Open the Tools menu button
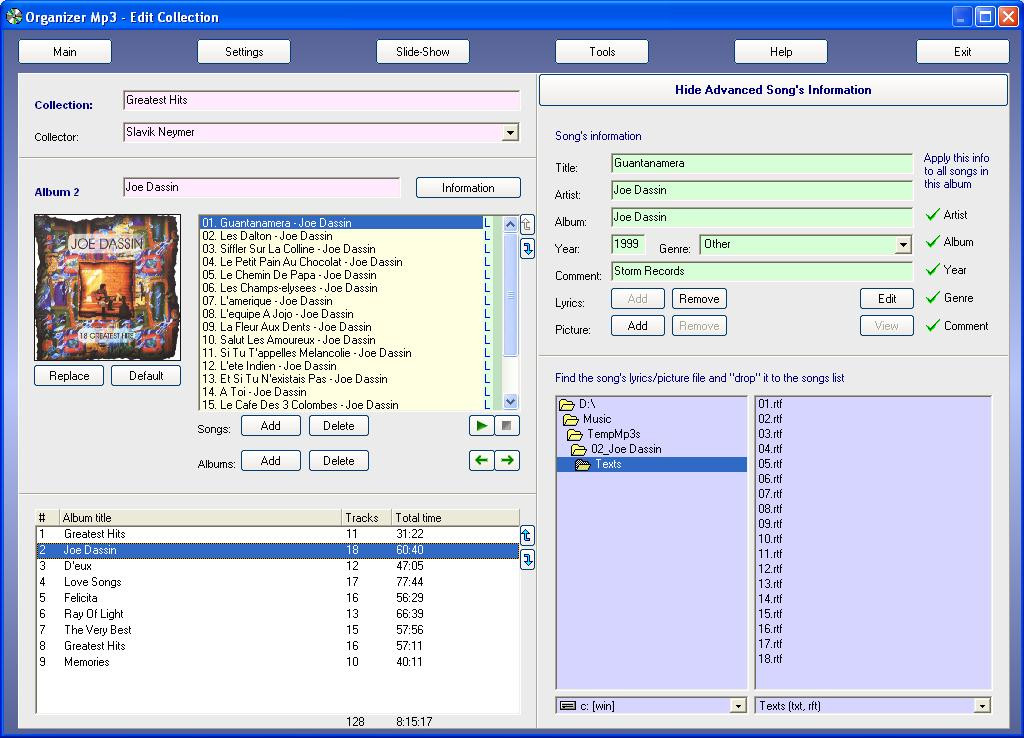The width and height of the screenshot is (1024, 738). pyautogui.click(x=601, y=52)
